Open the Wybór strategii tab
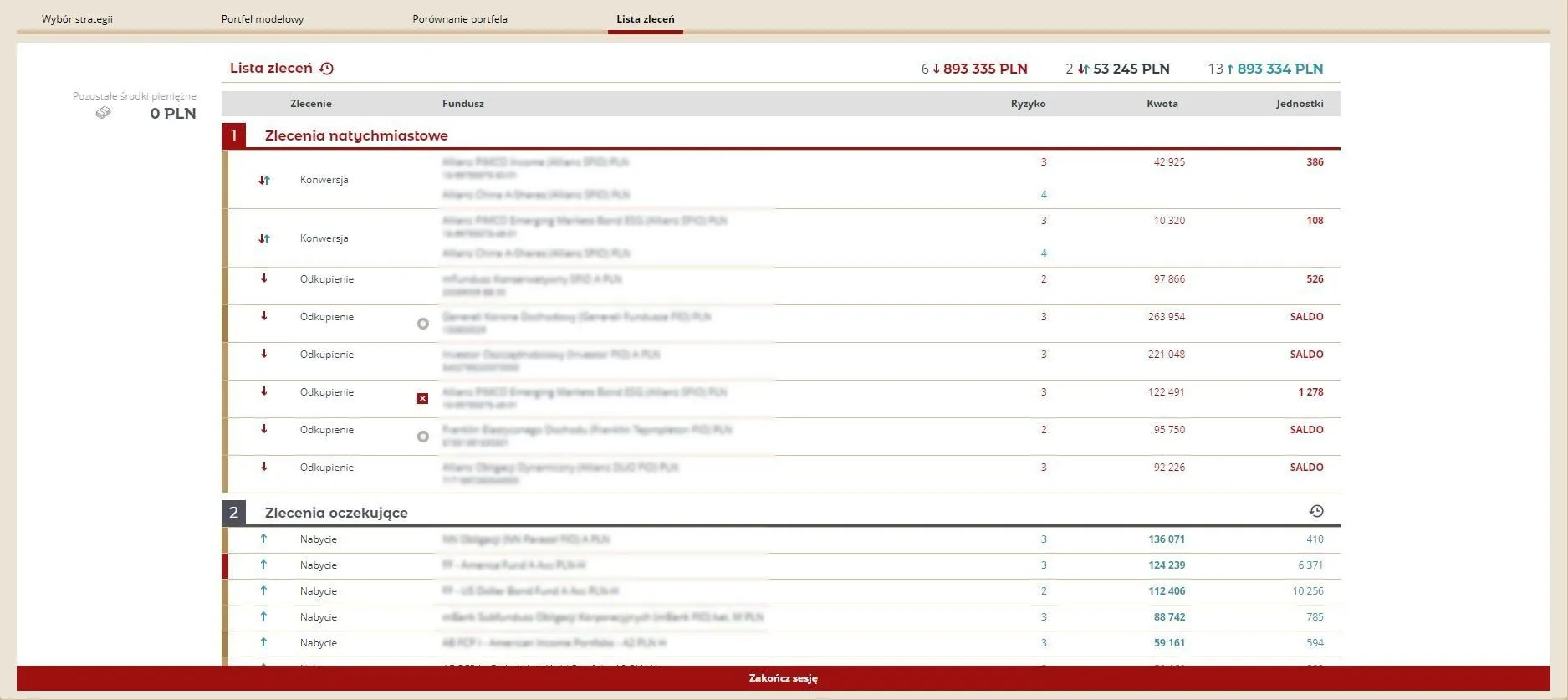 (x=77, y=18)
